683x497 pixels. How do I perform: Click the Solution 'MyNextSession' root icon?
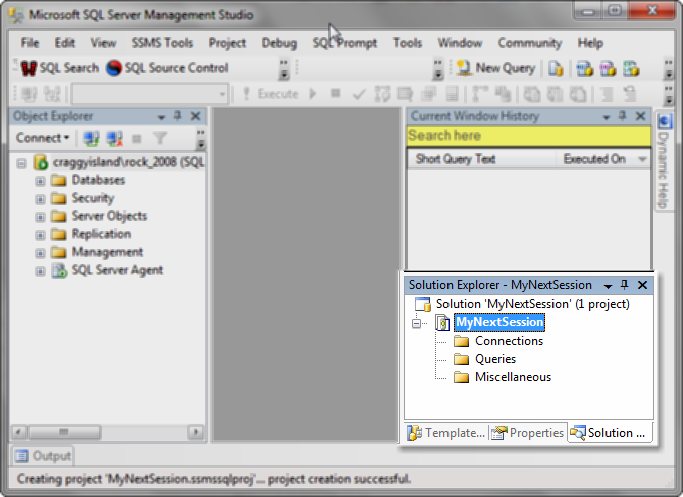pyautogui.click(x=422, y=304)
